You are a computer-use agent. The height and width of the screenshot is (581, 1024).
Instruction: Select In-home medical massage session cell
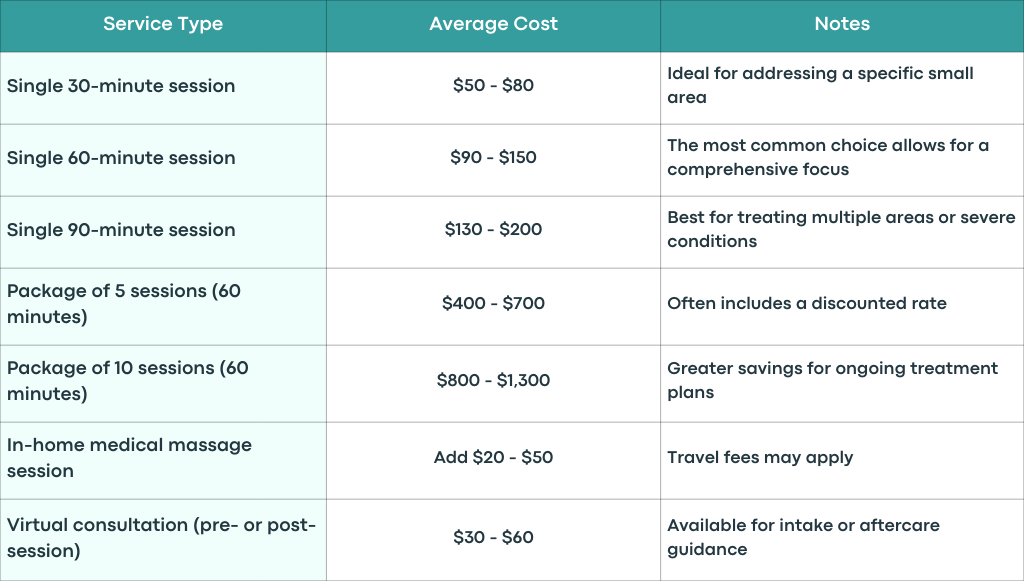click(x=163, y=460)
